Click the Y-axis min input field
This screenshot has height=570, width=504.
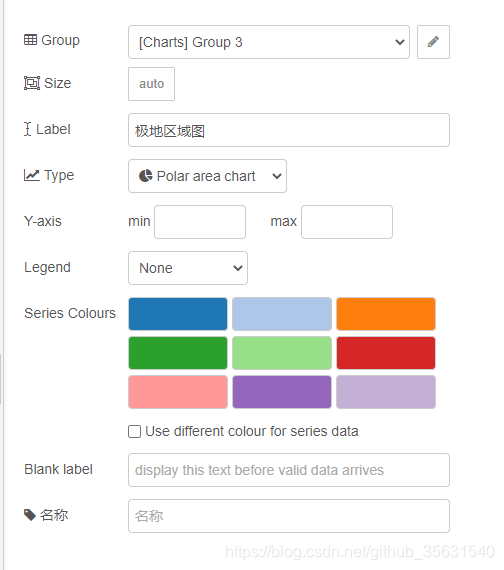click(200, 222)
